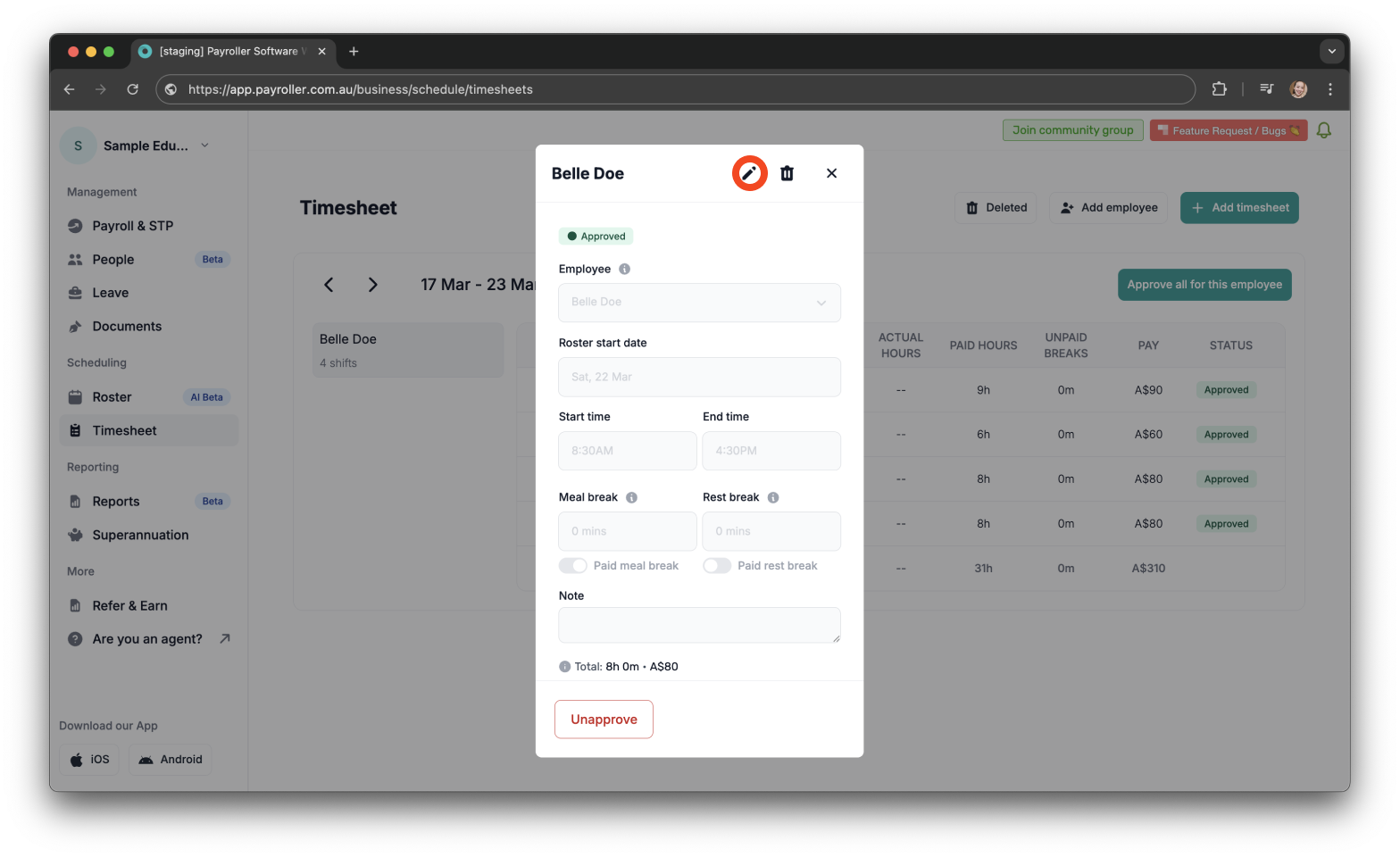Open the browser extensions puzzle icon

[1219, 89]
